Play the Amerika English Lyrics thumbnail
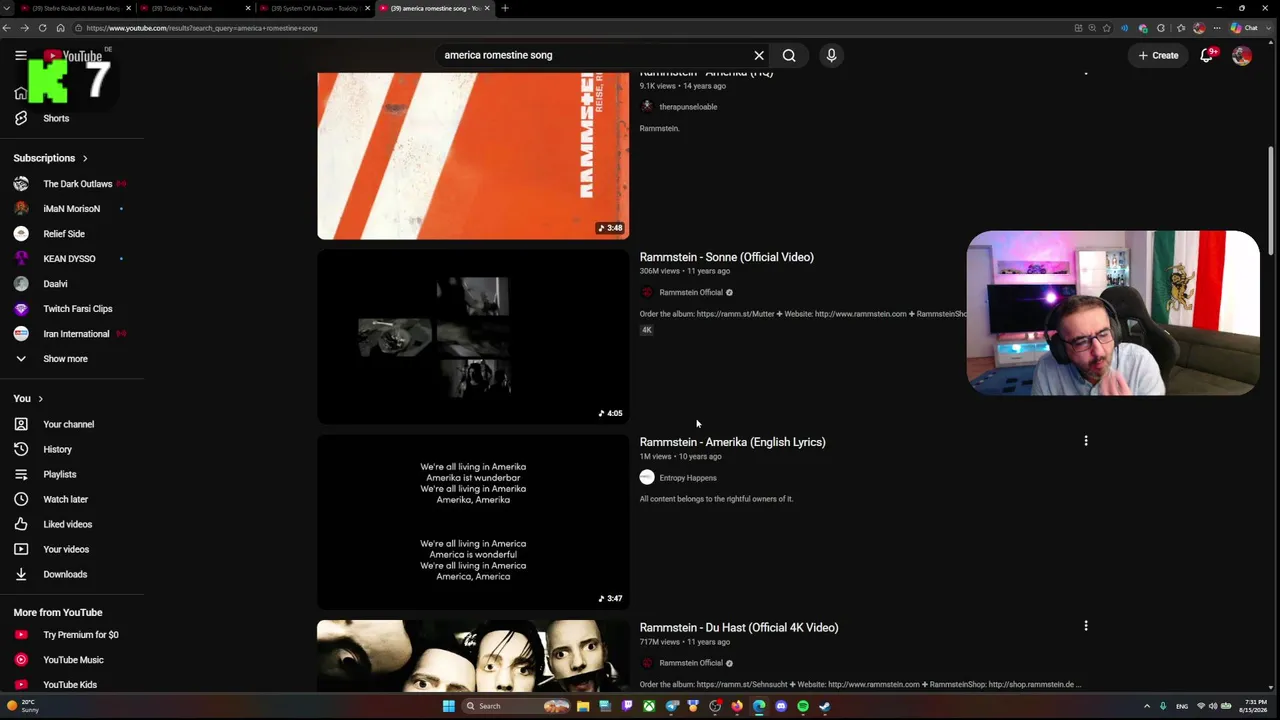The width and height of the screenshot is (1280, 720). coord(473,522)
